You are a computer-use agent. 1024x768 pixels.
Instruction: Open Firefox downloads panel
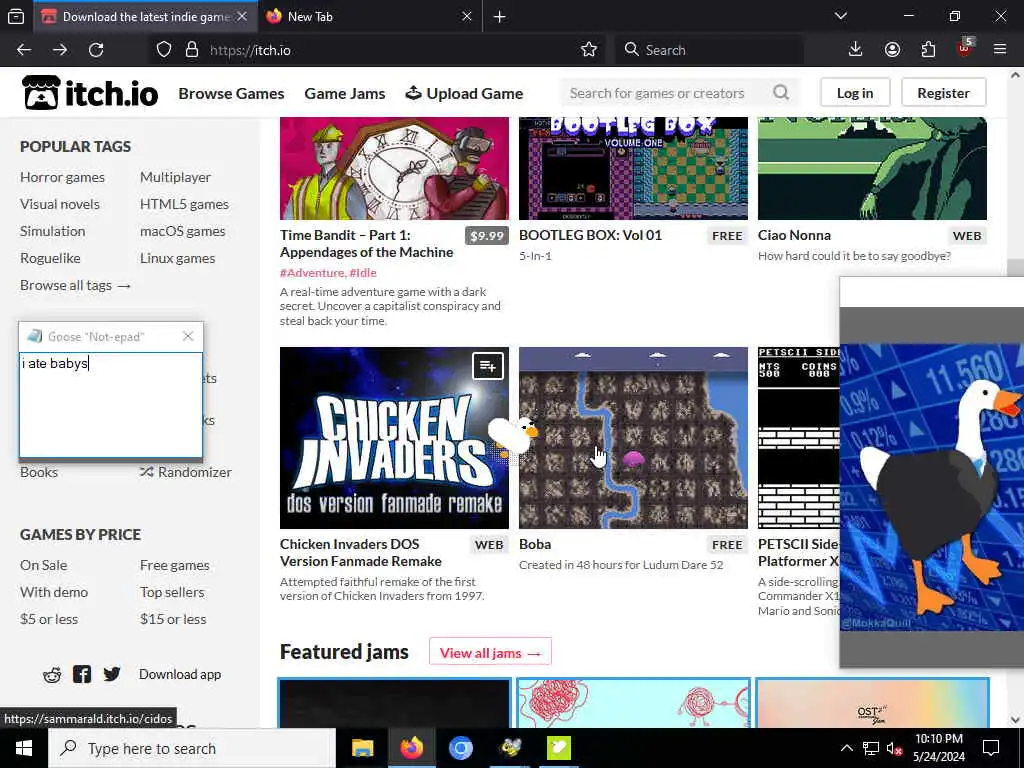coord(855,50)
